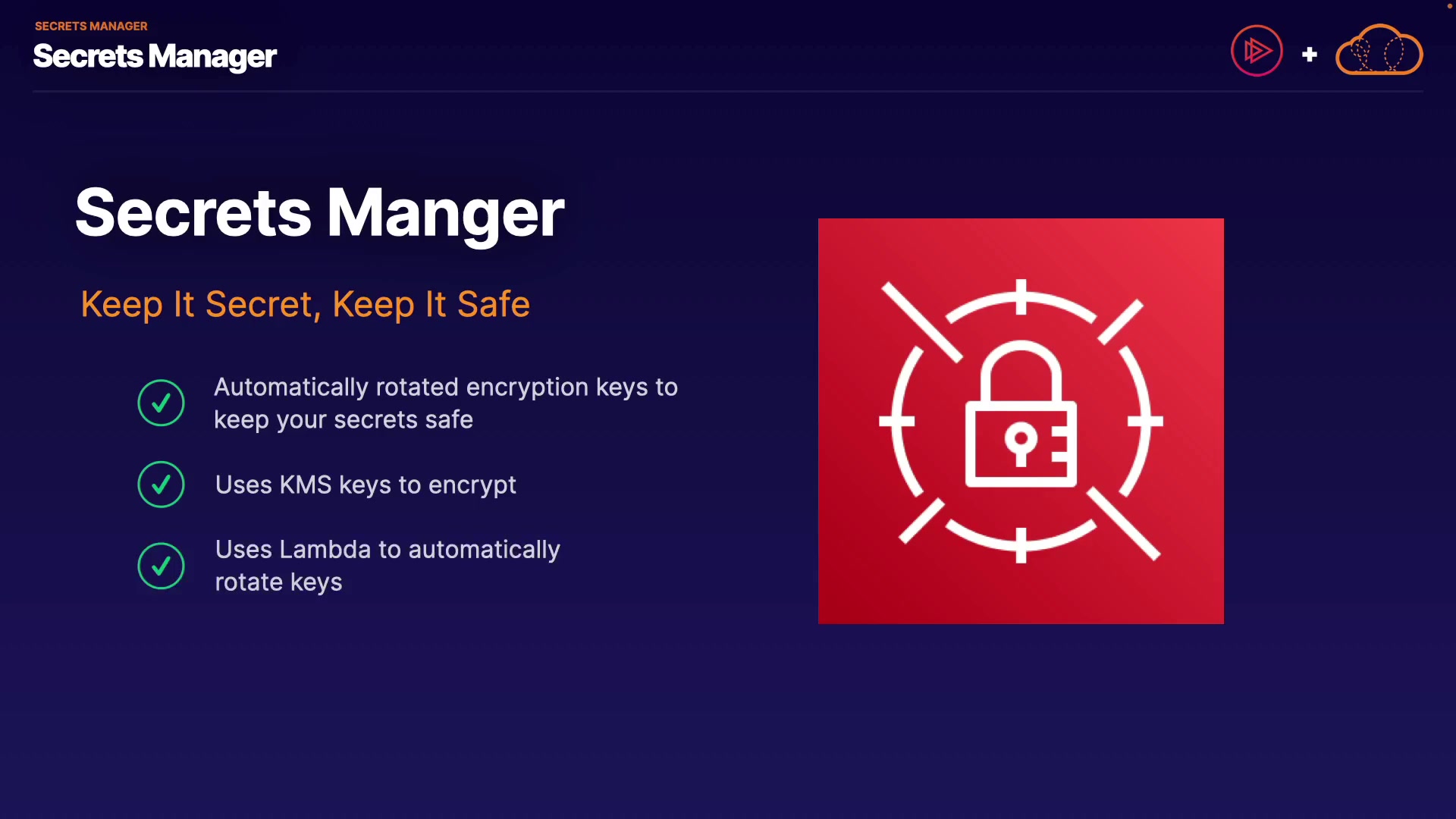Click the padlock inside the red square
1456x819 pixels.
tap(1021, 414)
